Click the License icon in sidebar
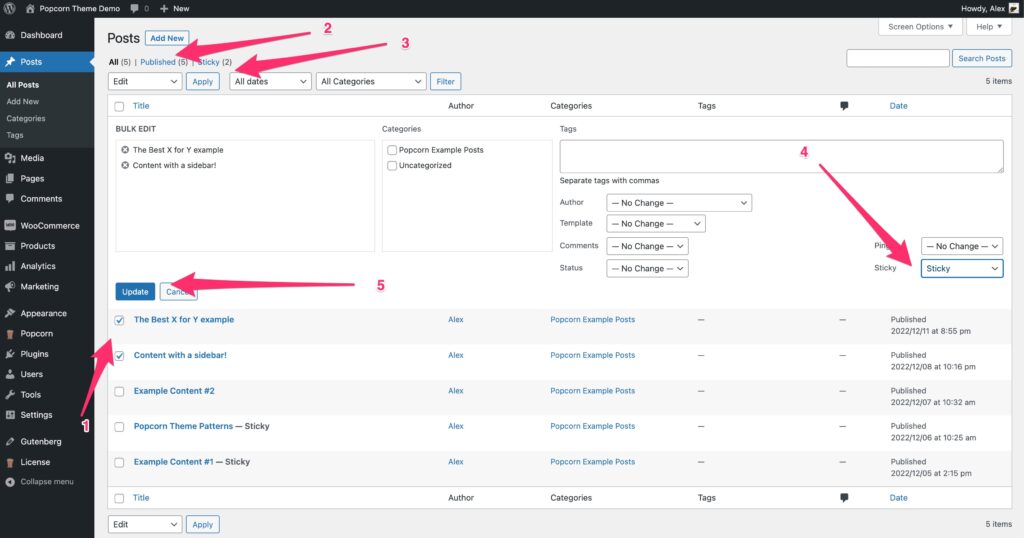The image size is (1024, 538). 10,462
